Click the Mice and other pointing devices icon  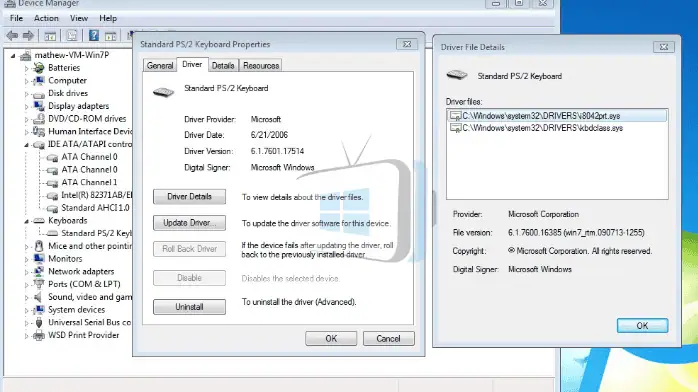(x=39, y=246)
